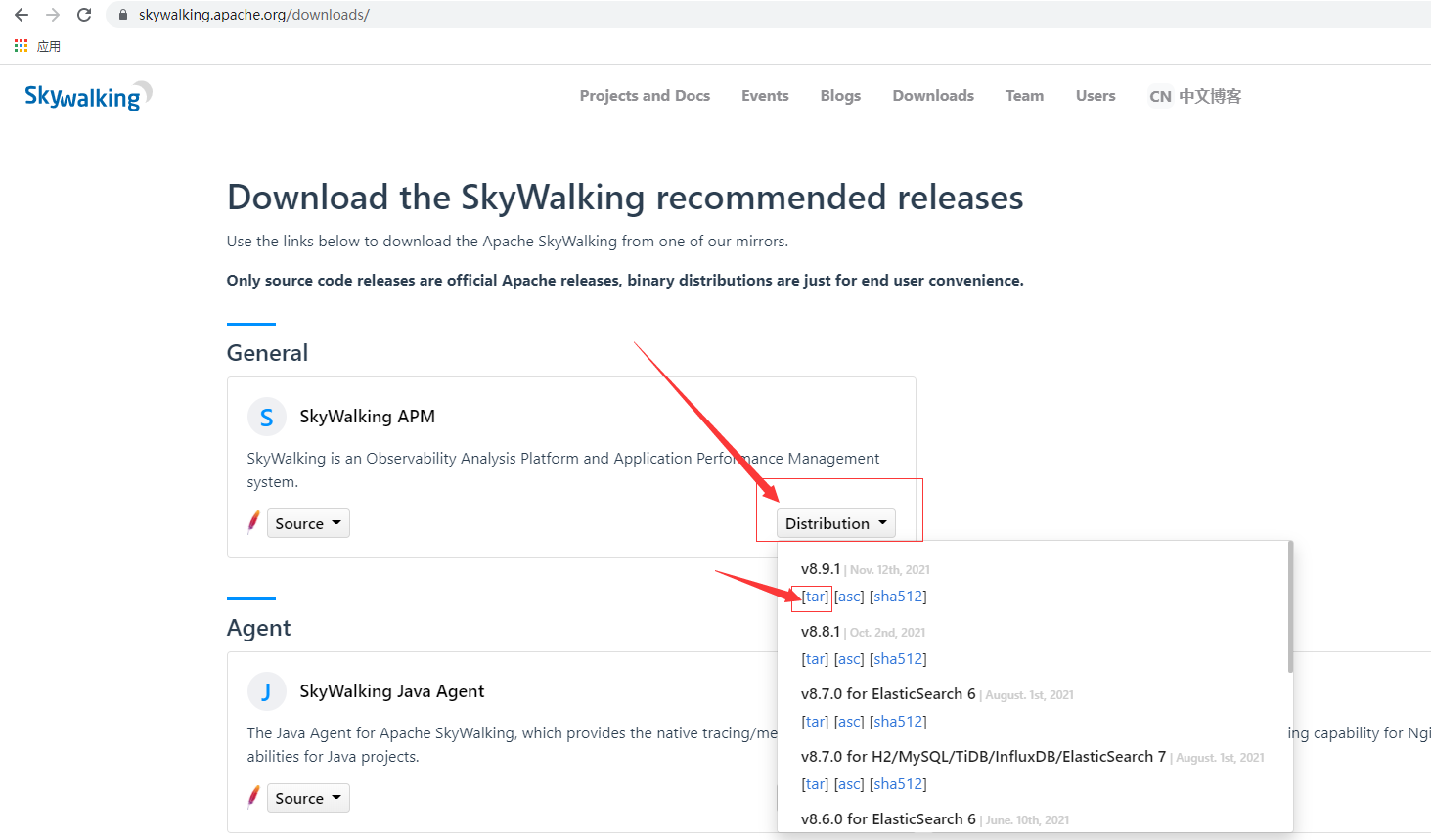This screenshot has width=1431, height=840.
Task: Select Downloads in the nav bar
Action: pos(933,95)
